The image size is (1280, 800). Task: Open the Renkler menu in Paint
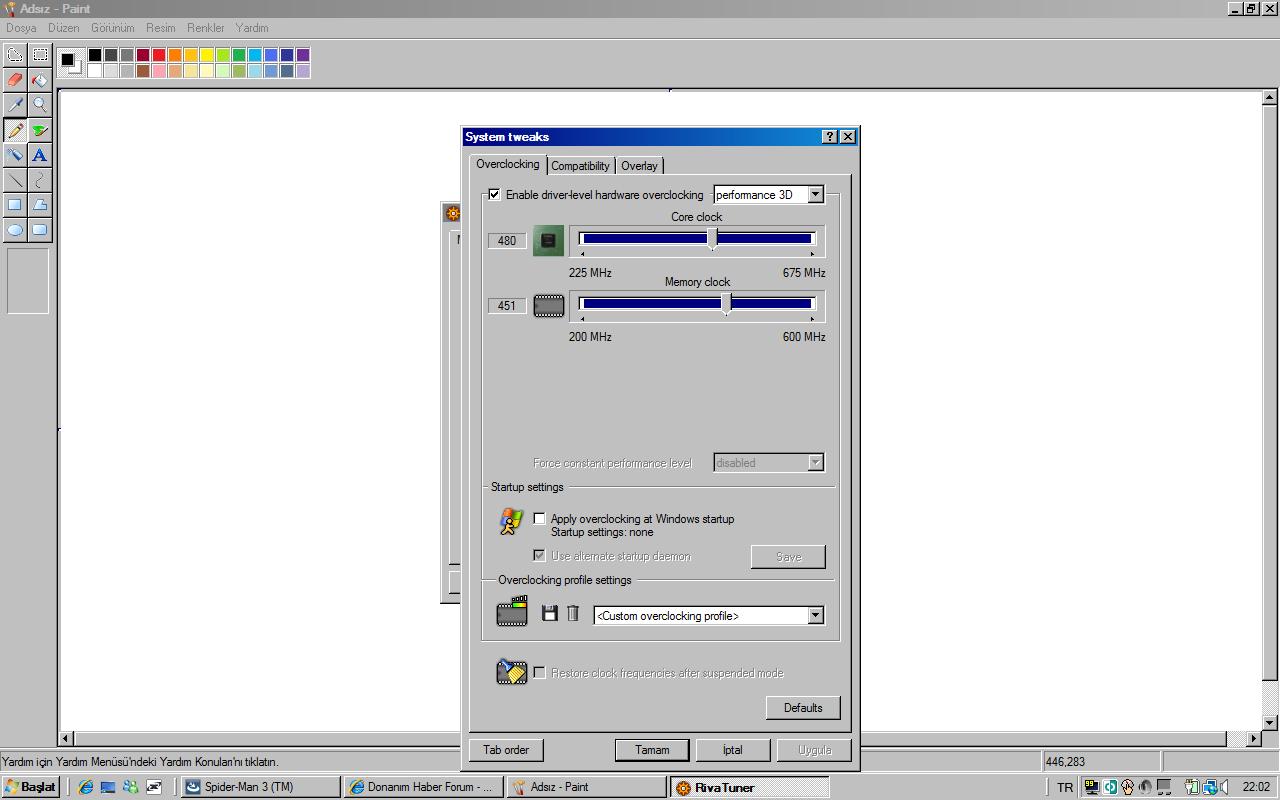click(206, 28)
